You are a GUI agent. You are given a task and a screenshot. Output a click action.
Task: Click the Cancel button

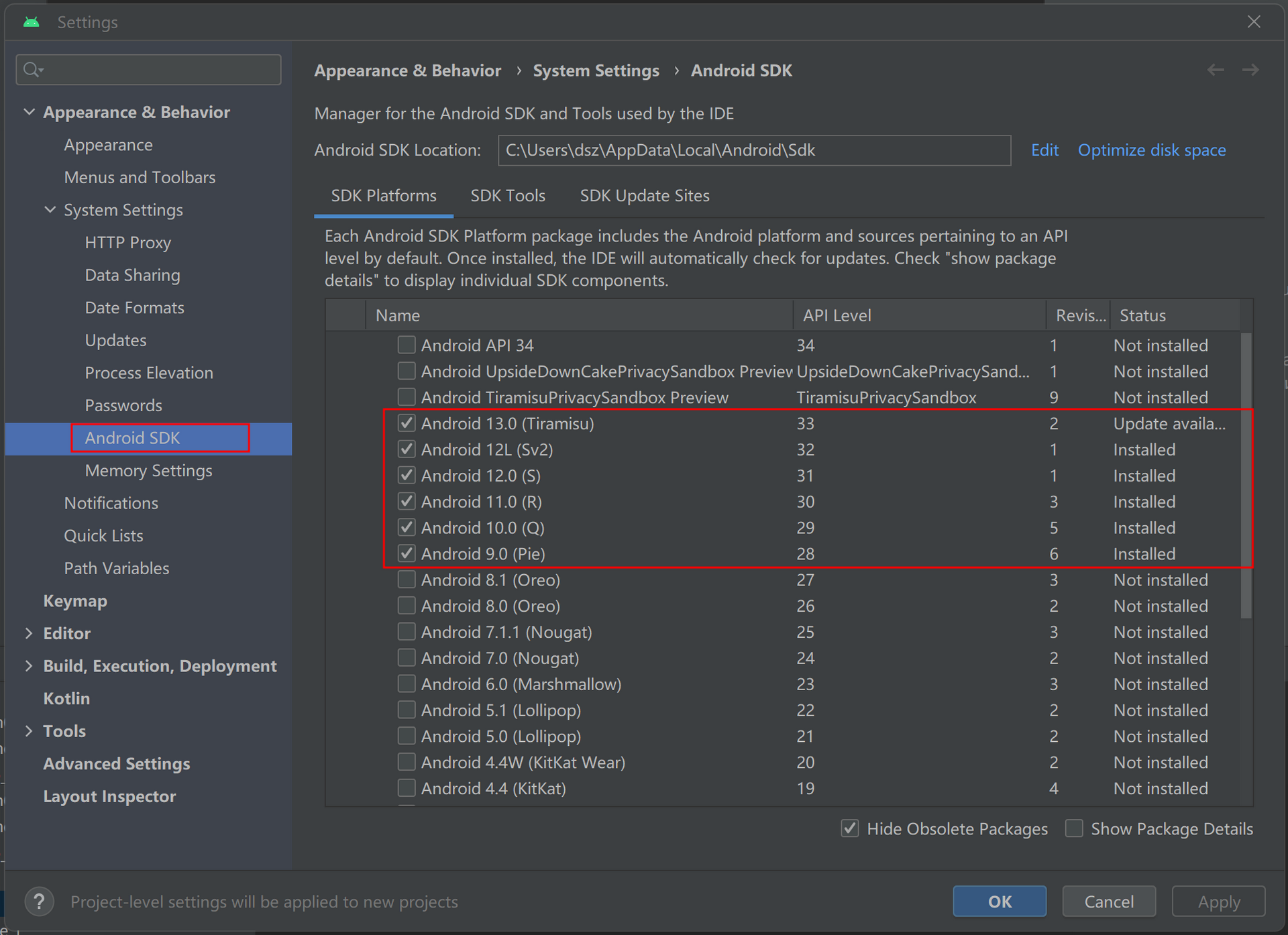(x=1109, y=901)
